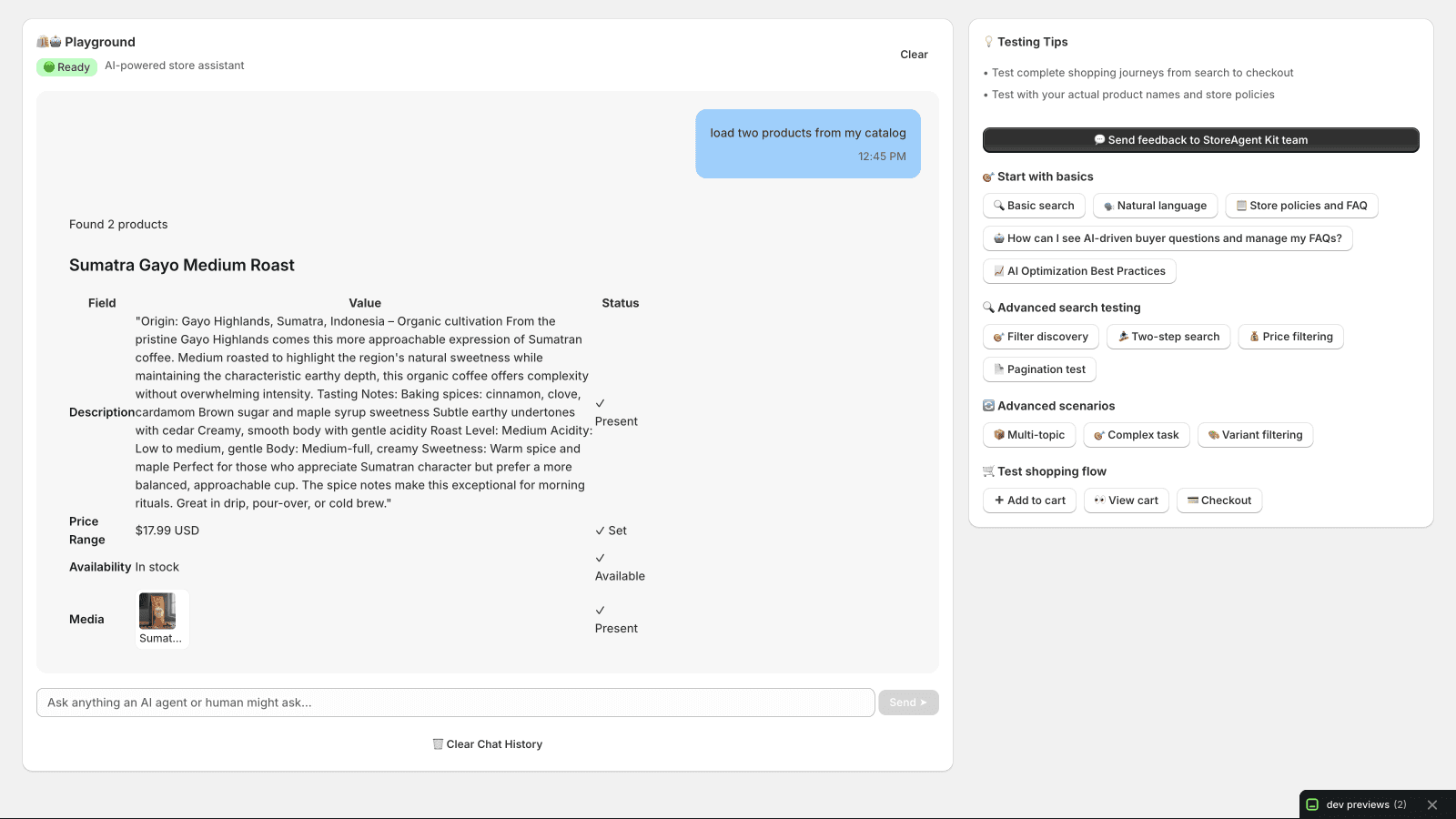The image size is (1456, 819).
Task: Run the Variant filtering scenario
Action: (1255, 435)
